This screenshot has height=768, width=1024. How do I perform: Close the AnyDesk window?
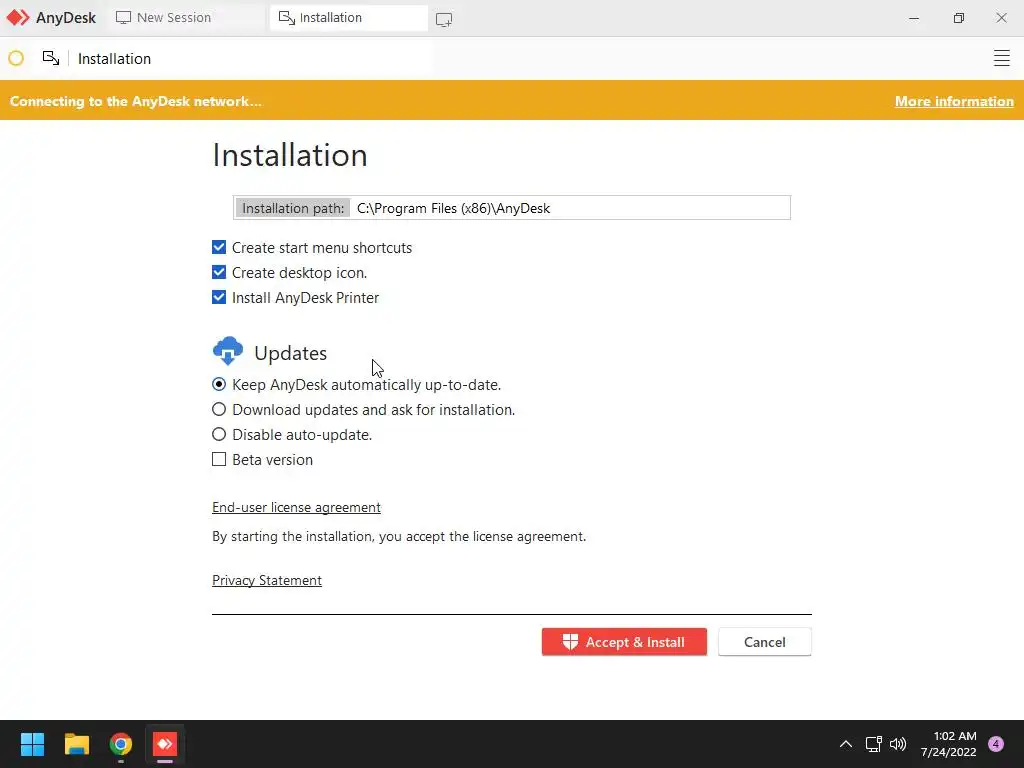(1001, 18)
